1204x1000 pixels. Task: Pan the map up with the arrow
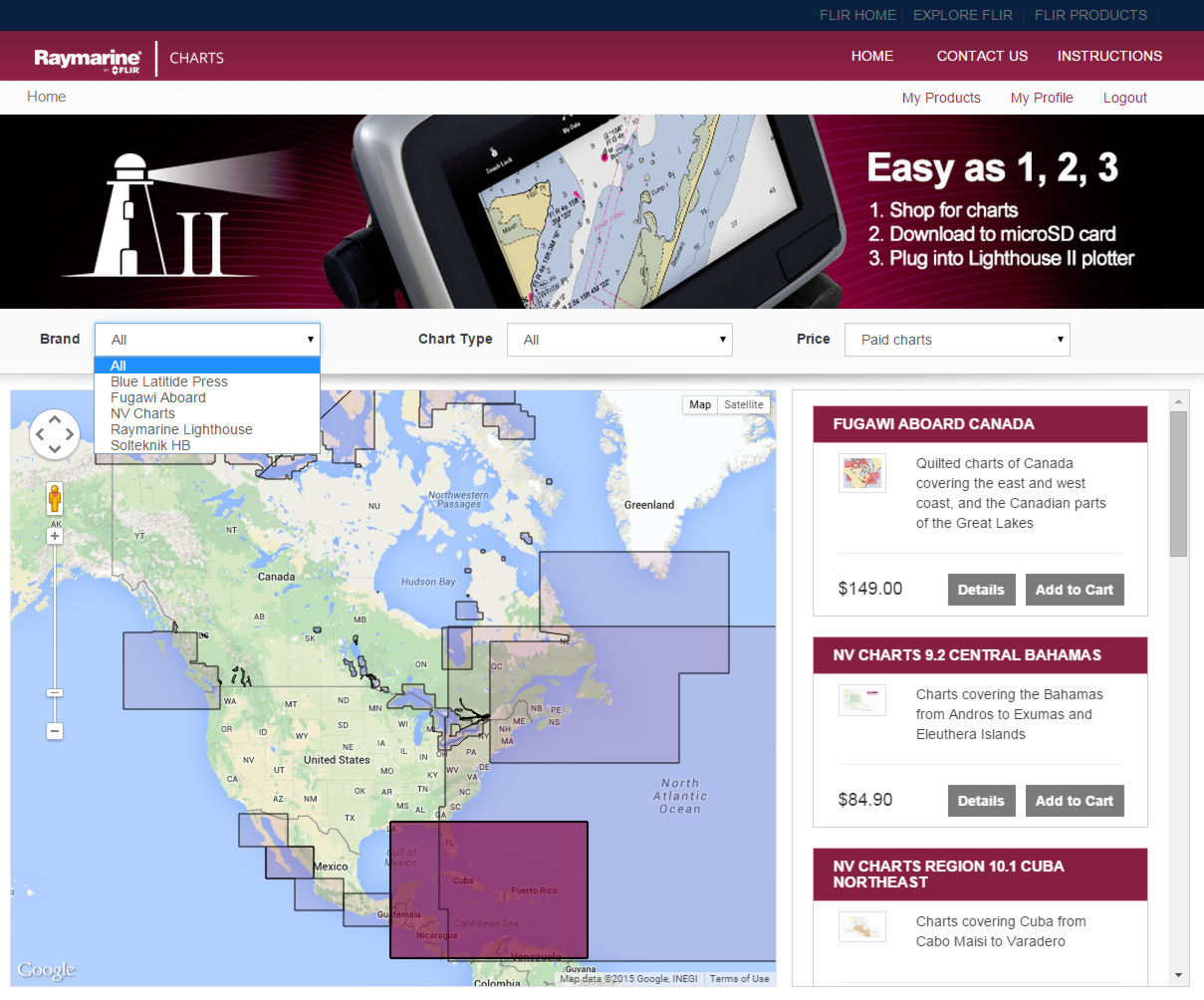(55, 420)
